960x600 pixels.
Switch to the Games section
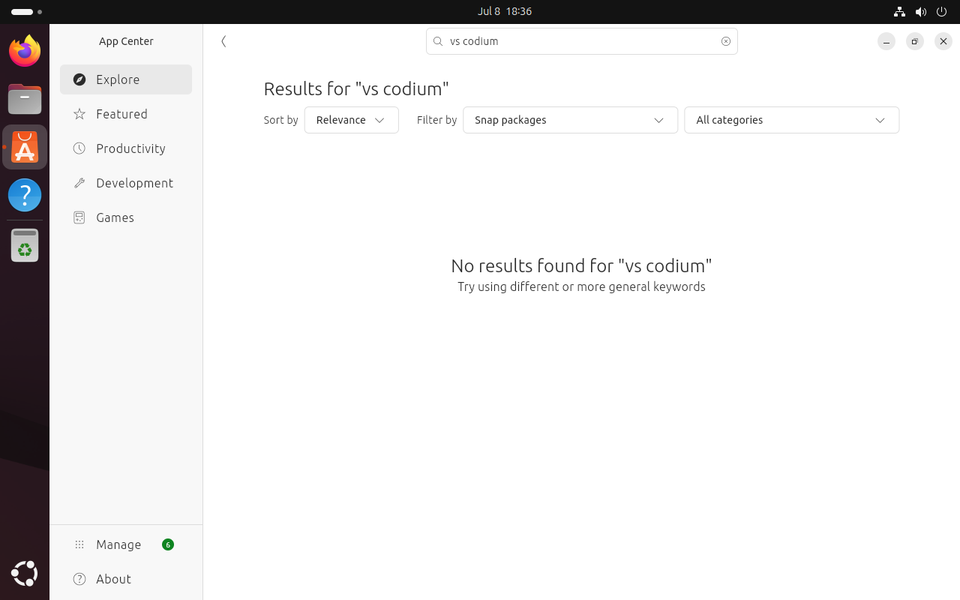point(126,217)
